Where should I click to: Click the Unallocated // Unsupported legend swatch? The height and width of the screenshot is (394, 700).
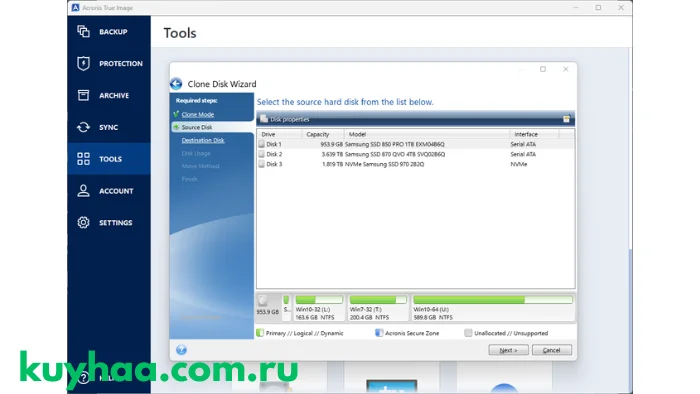point(468,333)
